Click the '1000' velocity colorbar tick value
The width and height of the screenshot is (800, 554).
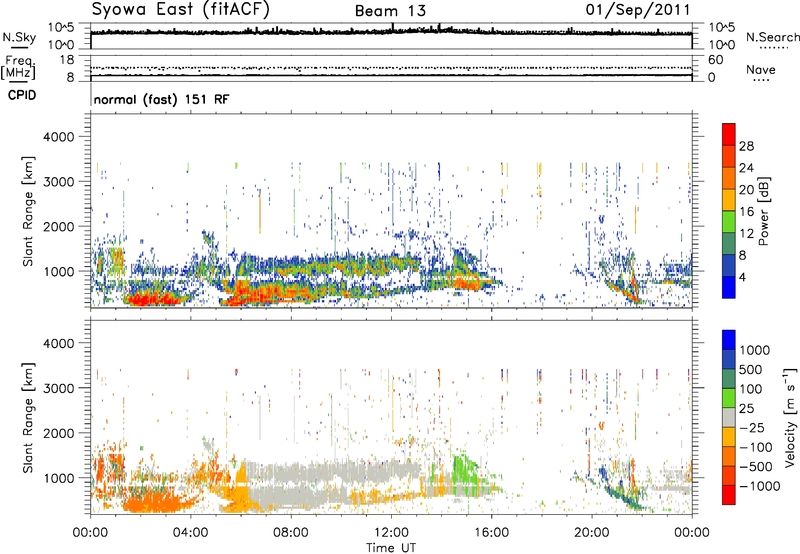tap(754, 350)
